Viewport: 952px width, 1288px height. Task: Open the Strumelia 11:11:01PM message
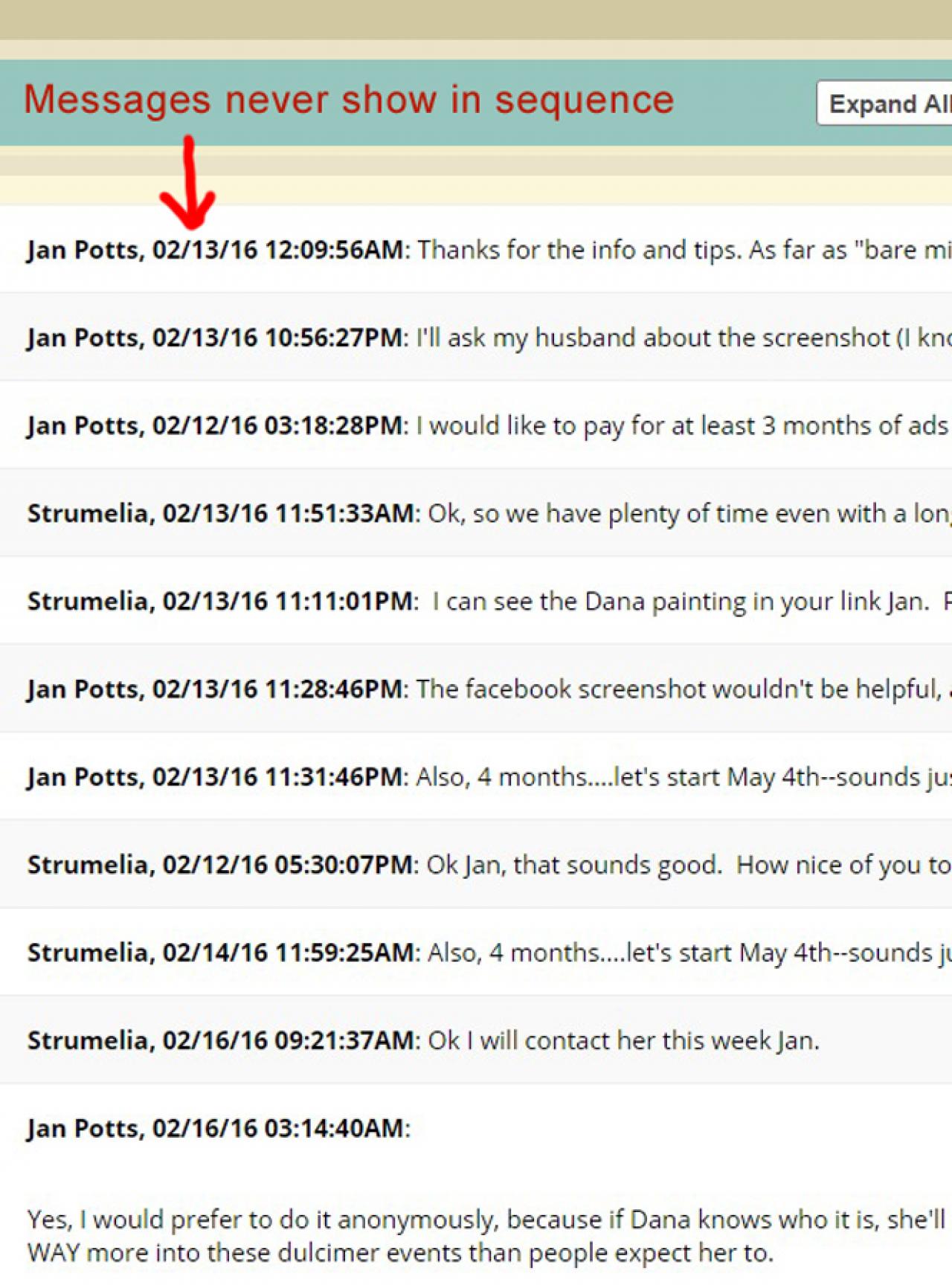click(222, 601)
